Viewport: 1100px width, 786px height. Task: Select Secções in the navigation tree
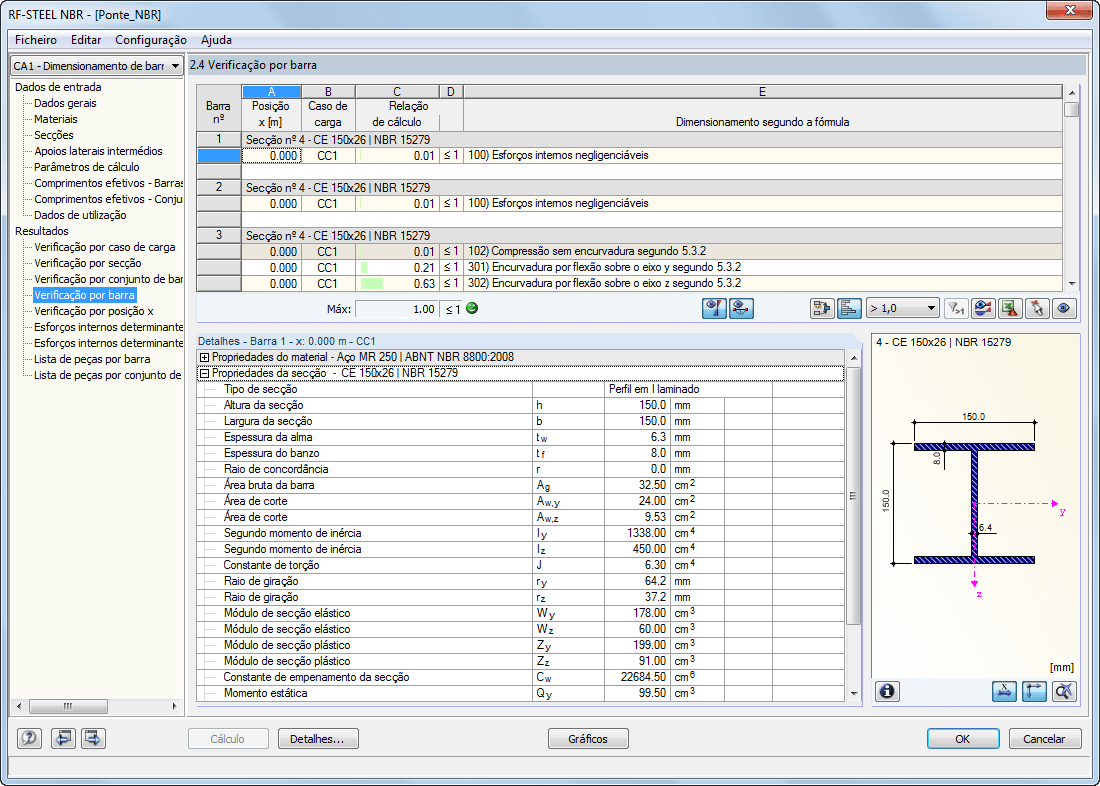[53, 135]
